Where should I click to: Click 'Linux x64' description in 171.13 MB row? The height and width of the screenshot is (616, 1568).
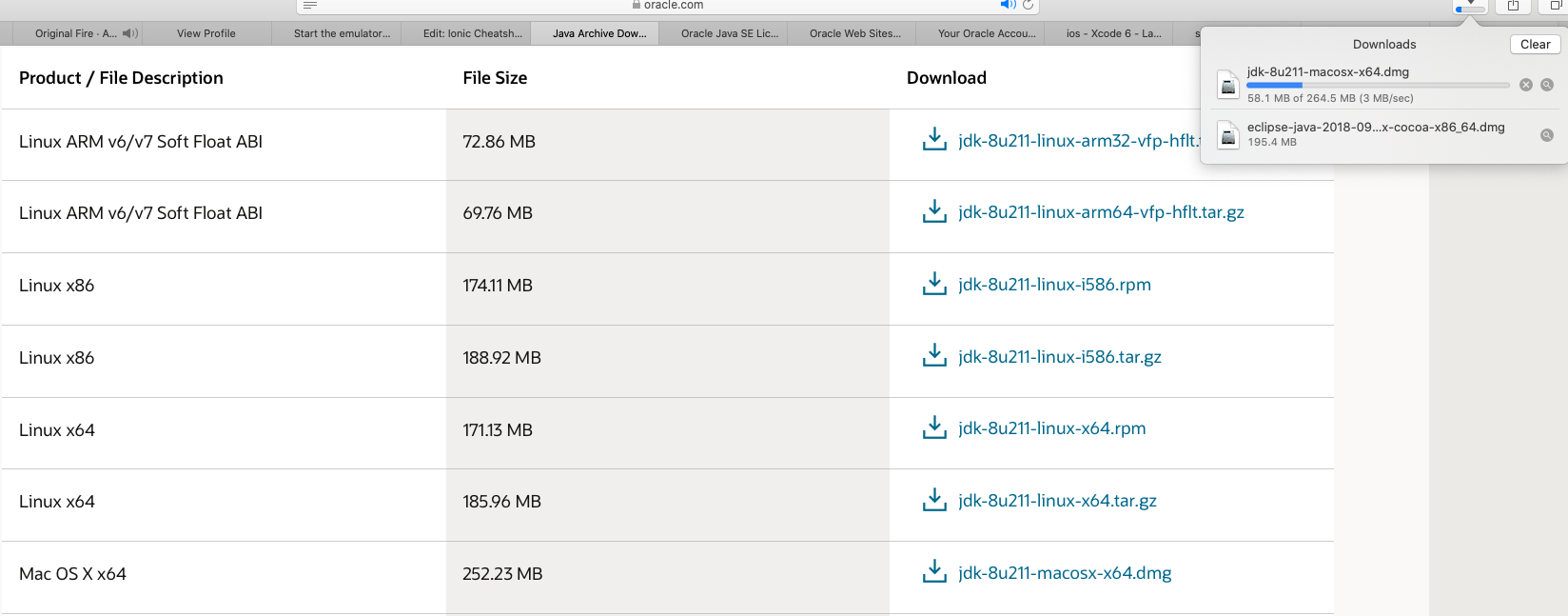57,430
